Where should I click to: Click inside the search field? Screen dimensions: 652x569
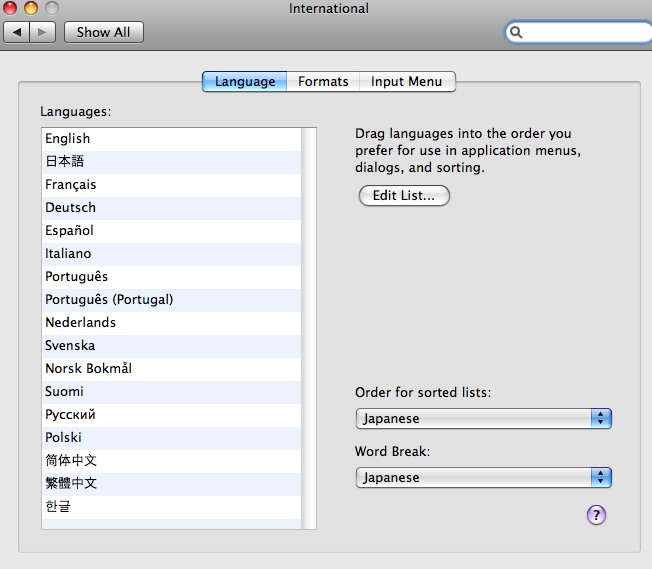tap(585, 32)
